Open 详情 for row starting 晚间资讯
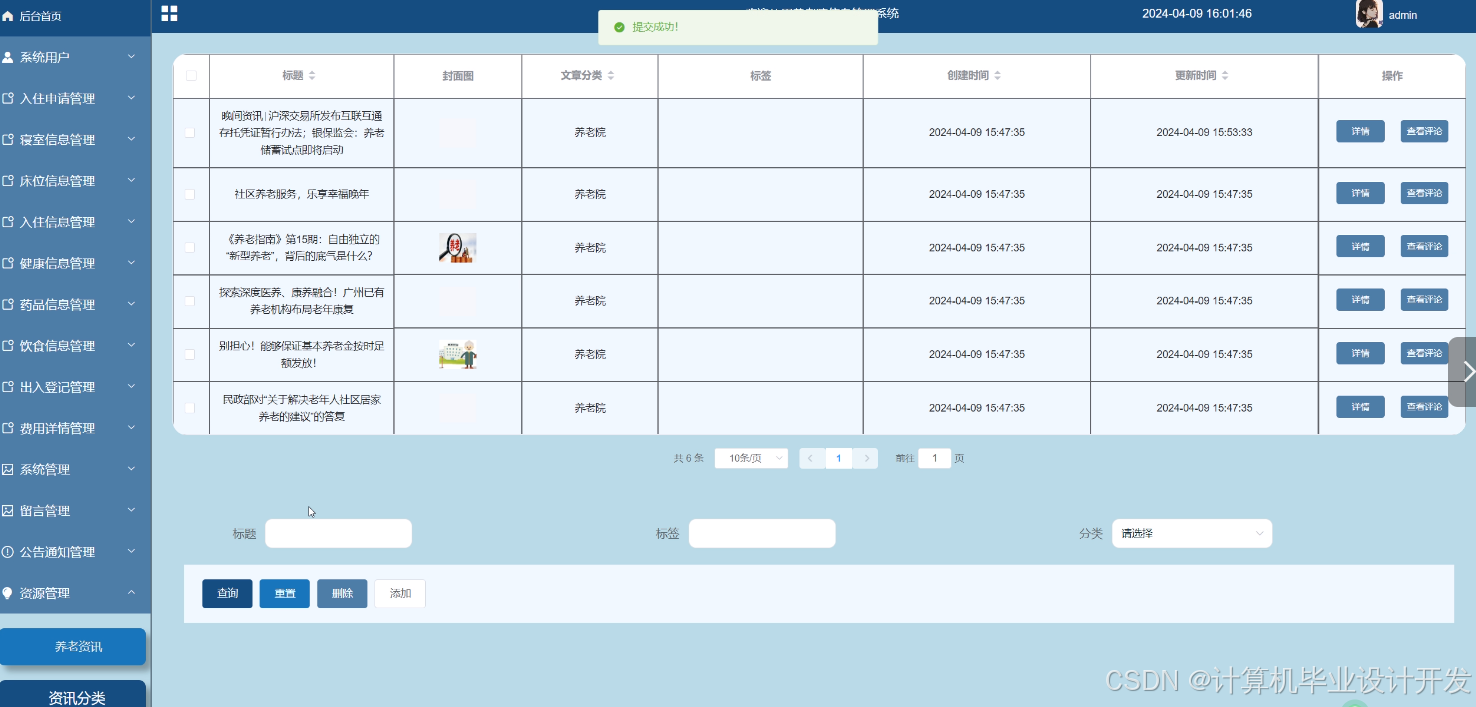The height and width of the screenshot is (707, 1476). [1360, 131]
